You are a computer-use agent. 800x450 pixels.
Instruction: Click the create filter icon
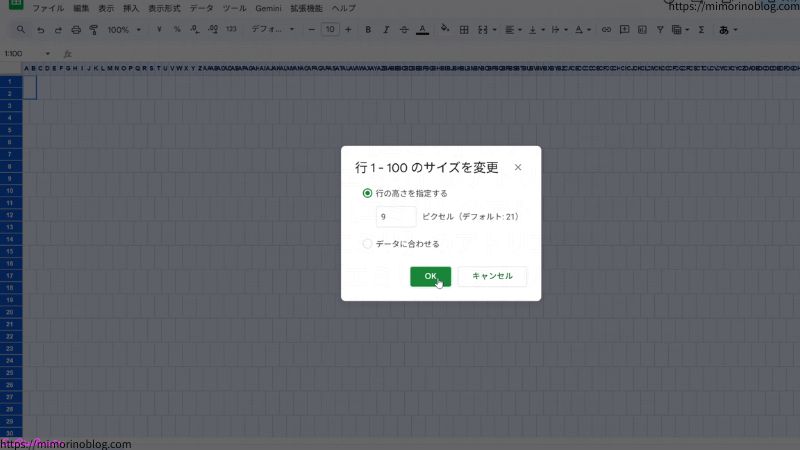660,30
